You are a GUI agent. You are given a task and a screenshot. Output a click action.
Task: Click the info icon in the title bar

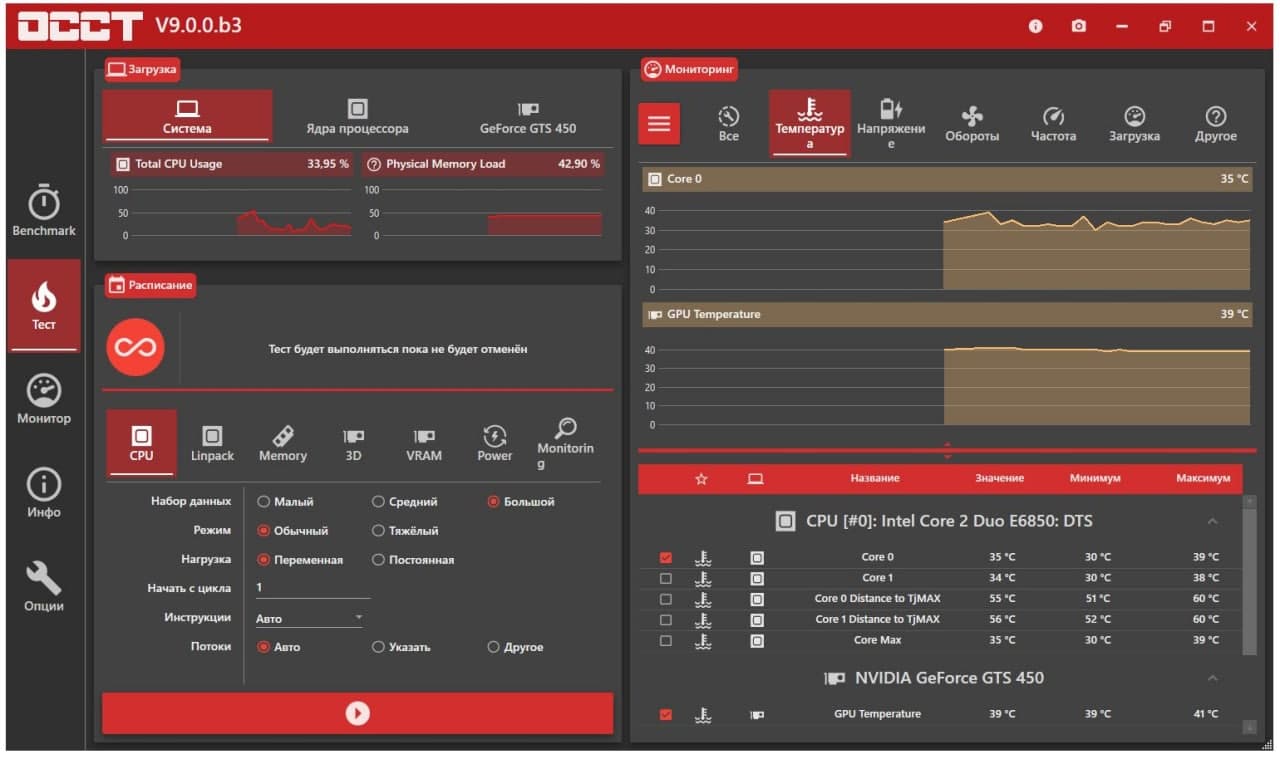coord(1036,26)
